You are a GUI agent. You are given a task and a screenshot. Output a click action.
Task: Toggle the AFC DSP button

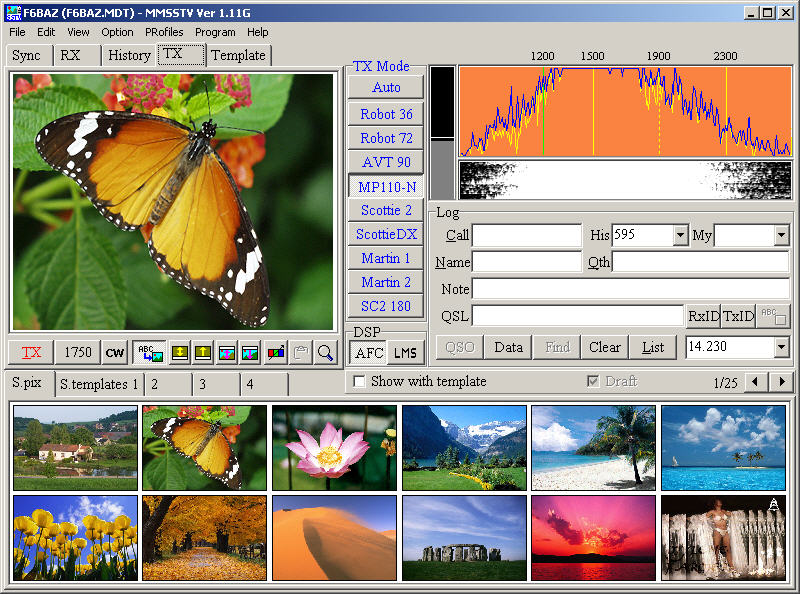click(x=369, y=353)
